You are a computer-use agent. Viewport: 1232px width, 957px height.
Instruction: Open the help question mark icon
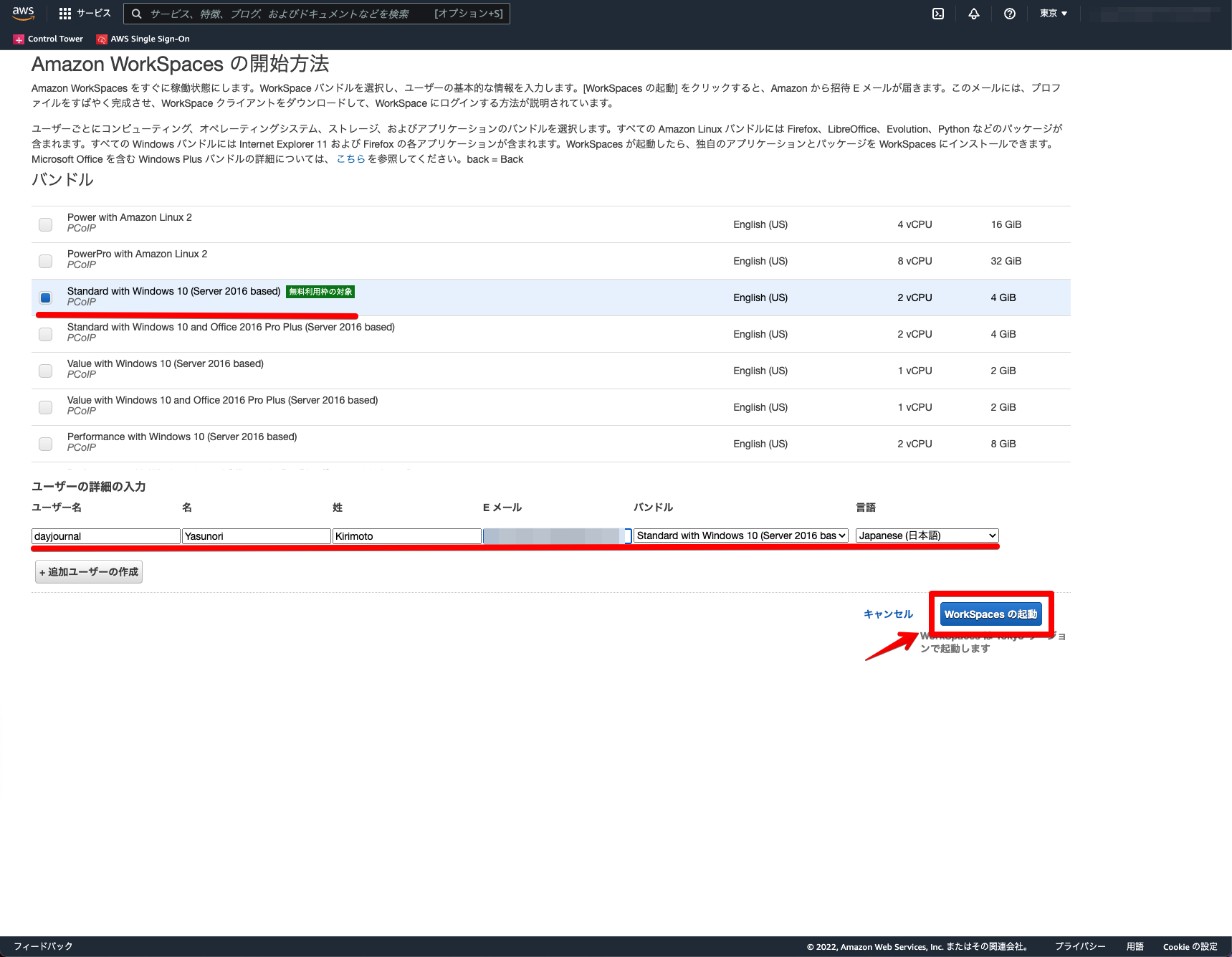pyautogui.click(x=1010, y=14)
